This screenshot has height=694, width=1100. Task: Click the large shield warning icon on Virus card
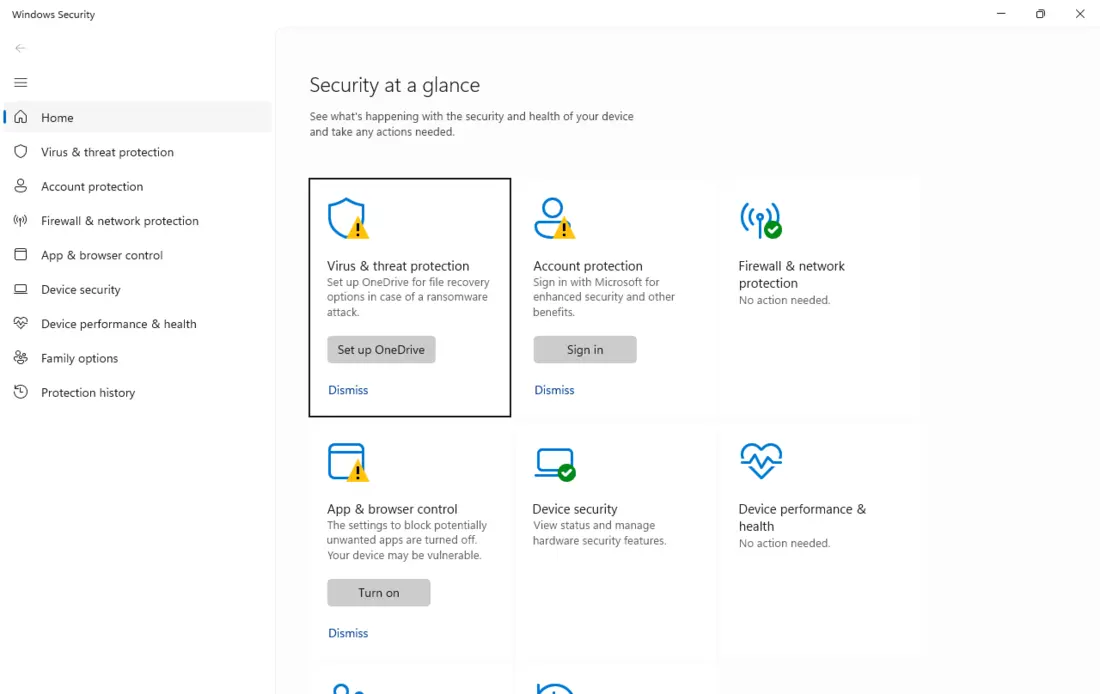tap(348, 219)
